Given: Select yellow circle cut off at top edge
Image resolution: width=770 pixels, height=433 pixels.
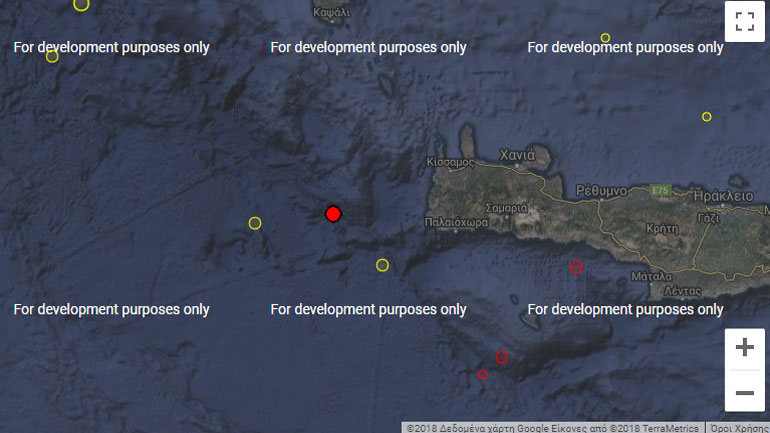Looking at the screenshot, I should tap(81, 4).
